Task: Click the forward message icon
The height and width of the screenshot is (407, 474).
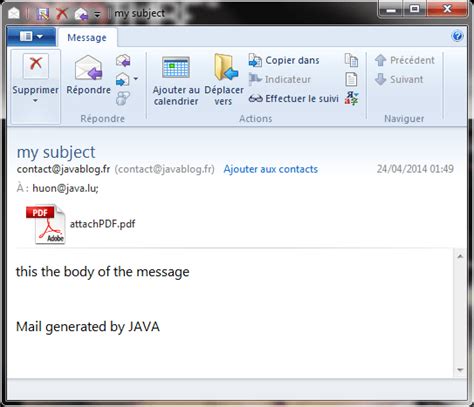Action: (x=123, y=79)
